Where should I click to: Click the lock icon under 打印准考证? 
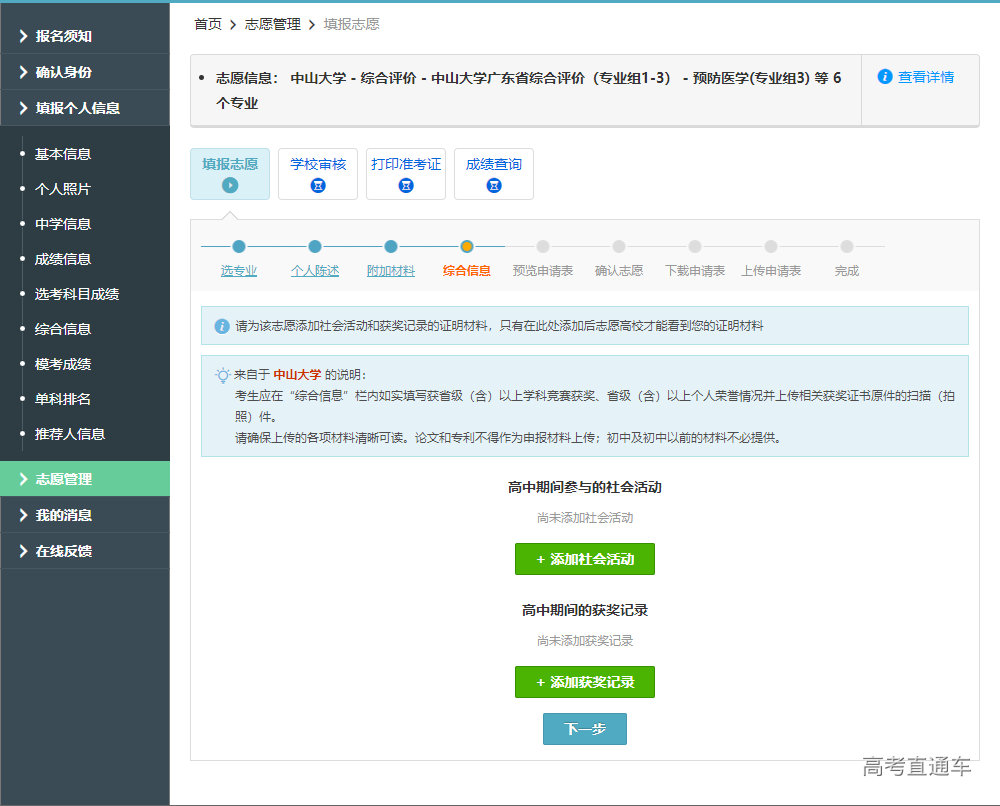(x=405, y=184)
